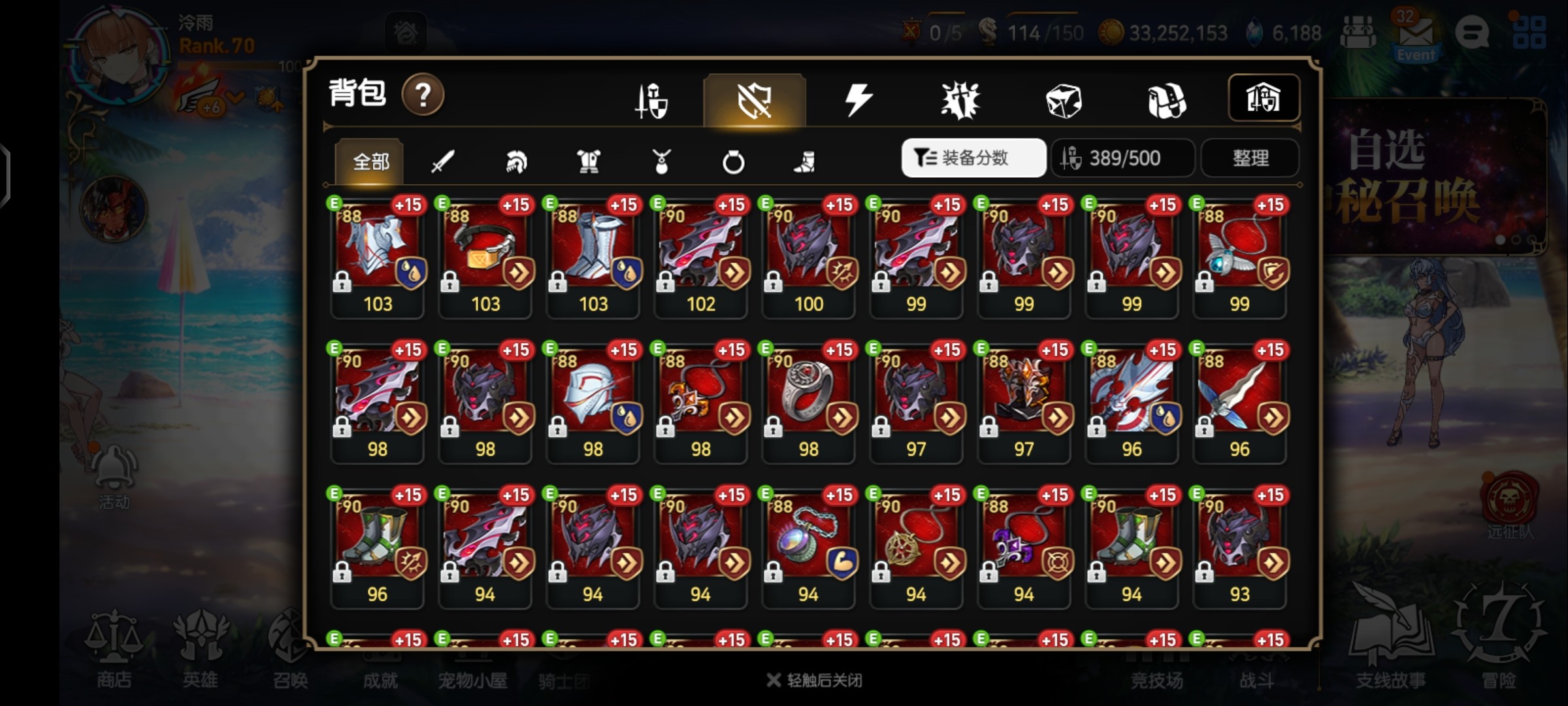This screenshot has width=1568, height=706.
Task: Select the helmet filter icon
Action: pos(516,161)
